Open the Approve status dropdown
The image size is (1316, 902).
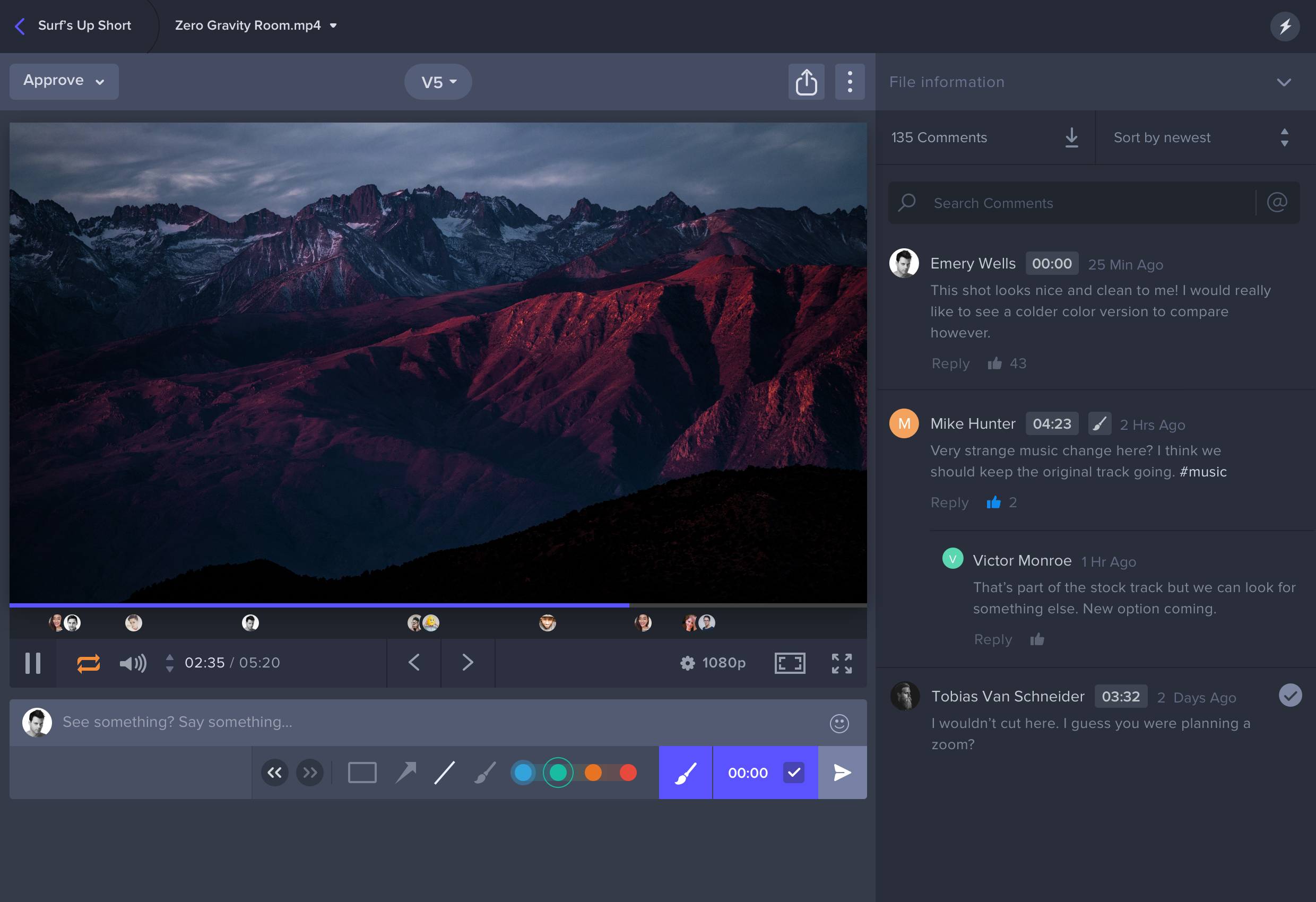coord(64,81)
